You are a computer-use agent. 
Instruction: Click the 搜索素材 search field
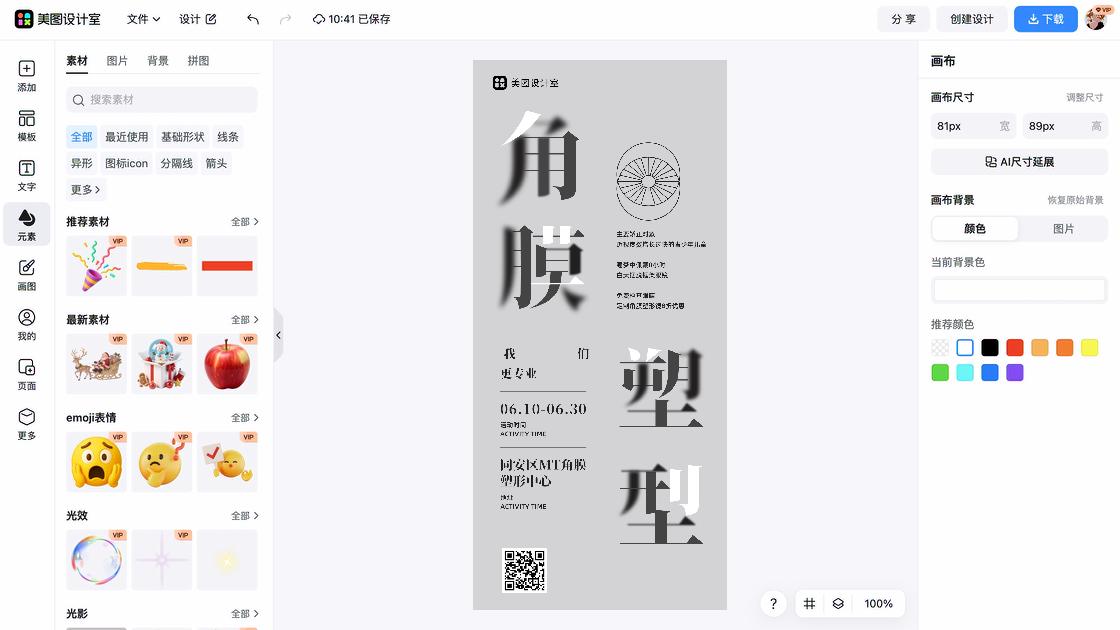[x=161, y=100]
